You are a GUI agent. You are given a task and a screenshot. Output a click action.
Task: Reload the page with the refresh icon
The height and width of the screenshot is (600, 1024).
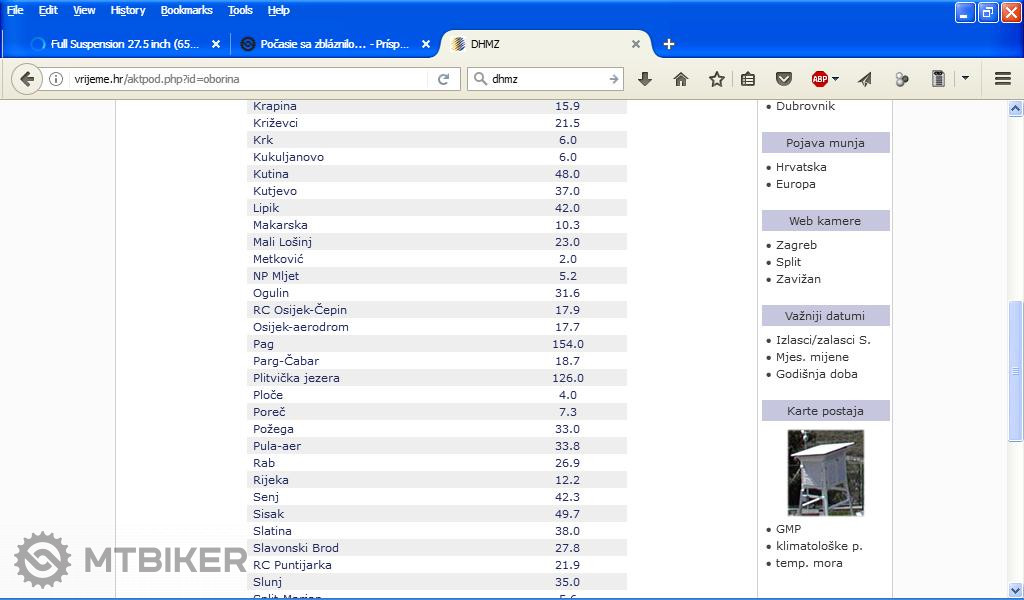point(443,79)
